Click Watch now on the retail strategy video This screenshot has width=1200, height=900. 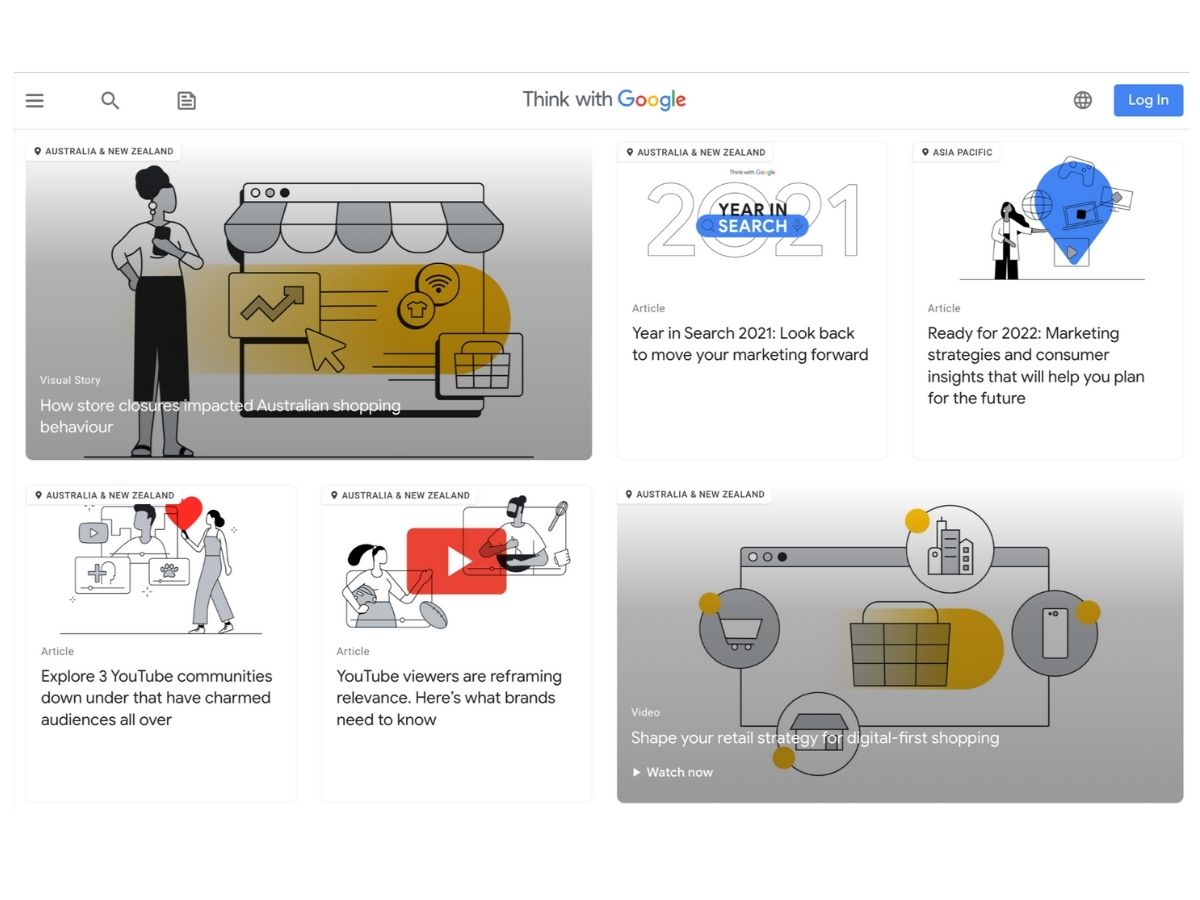point(672,772)
